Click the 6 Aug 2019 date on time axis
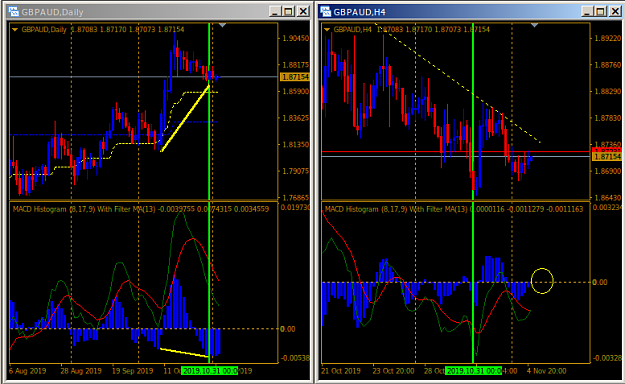Screen dimensions: 625x384 (27, 371)
